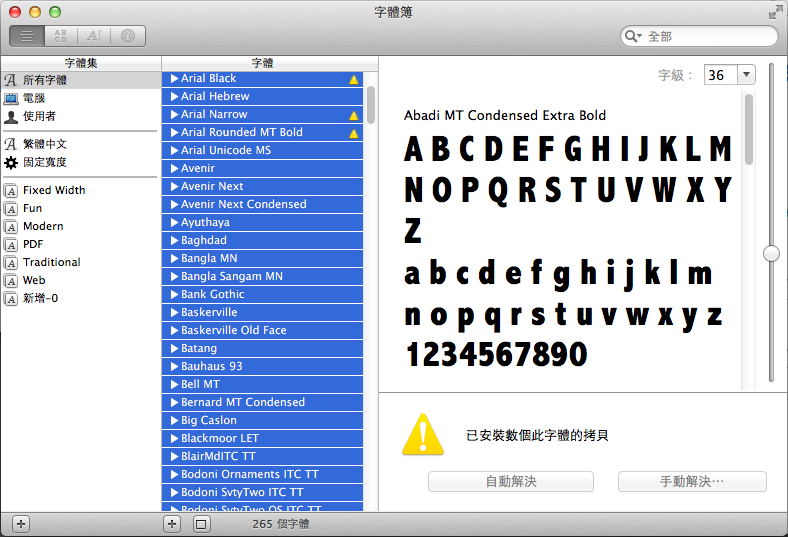
Task: Switch to repertoire grid view button
Action: [x=61, y=36]
